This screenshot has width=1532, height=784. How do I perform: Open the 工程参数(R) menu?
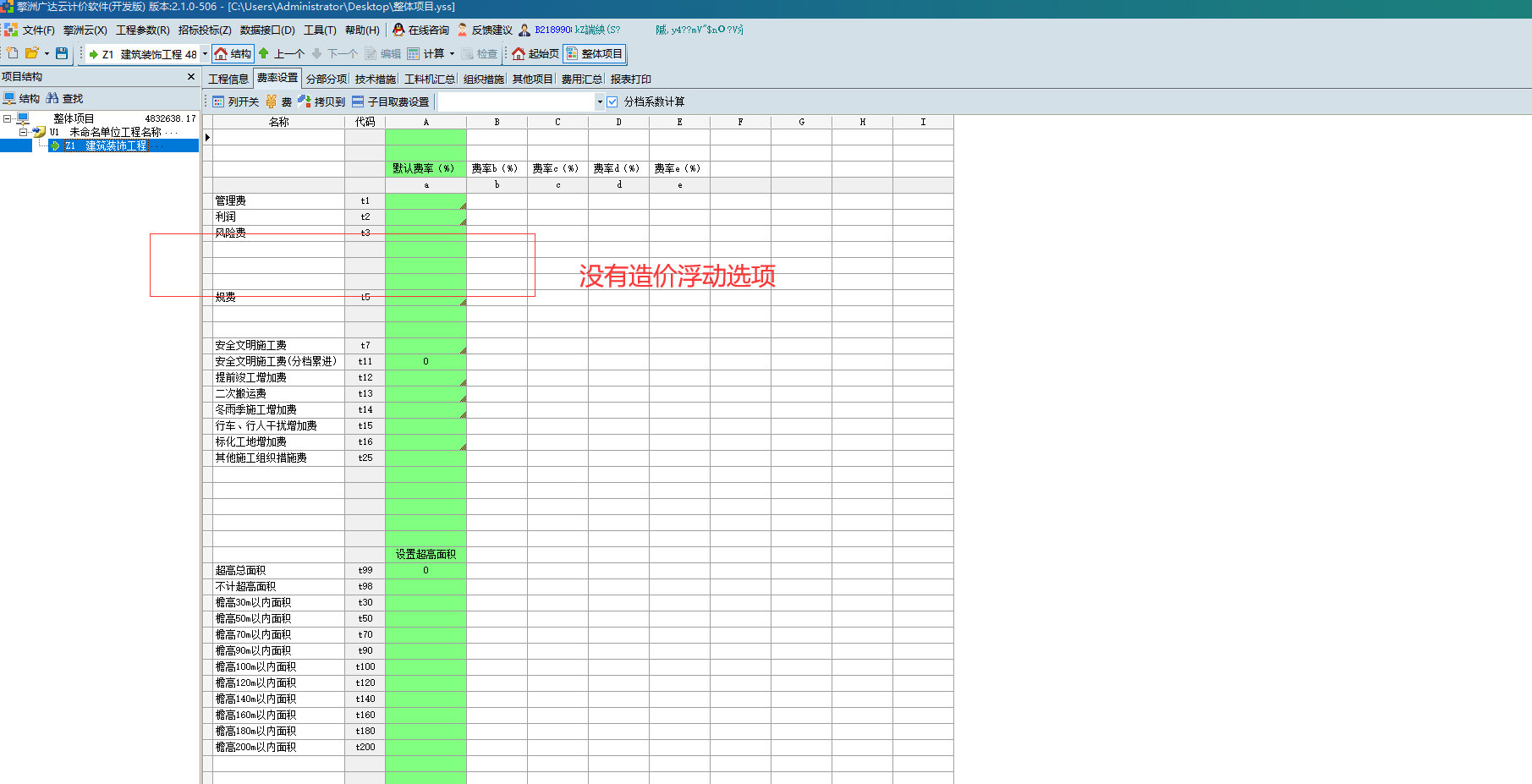[142, 30]
